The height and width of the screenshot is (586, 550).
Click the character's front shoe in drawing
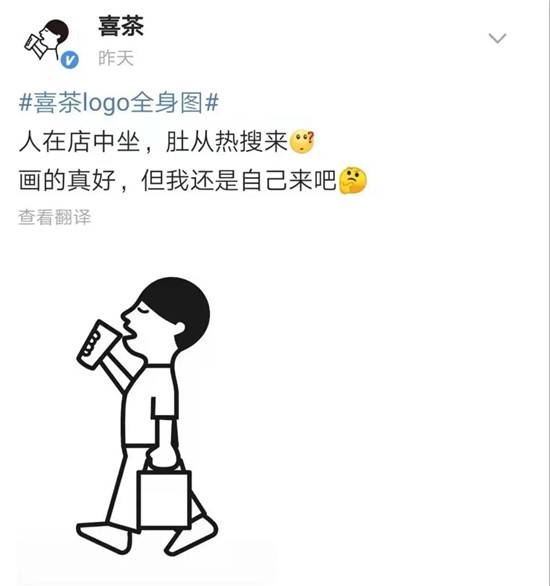[103, 537]
